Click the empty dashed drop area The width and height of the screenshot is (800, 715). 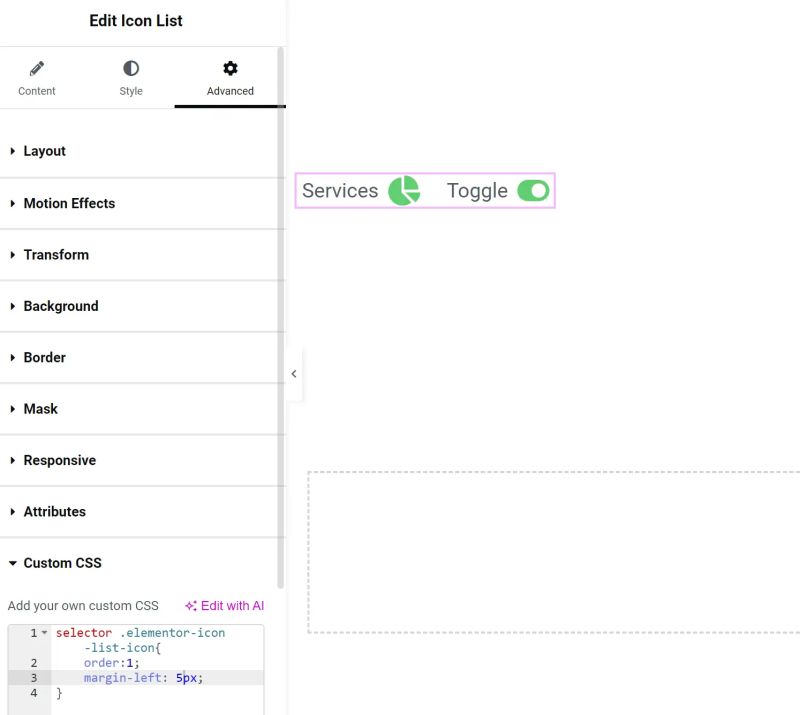[x=554, y=552]
